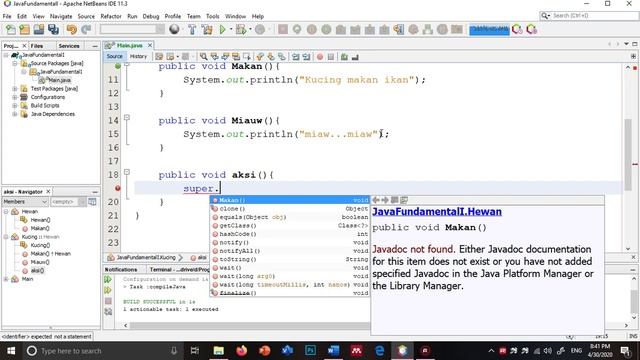Click the Redo arrow icon
This screenshot has width=640, height=360.
click(86, 29)
